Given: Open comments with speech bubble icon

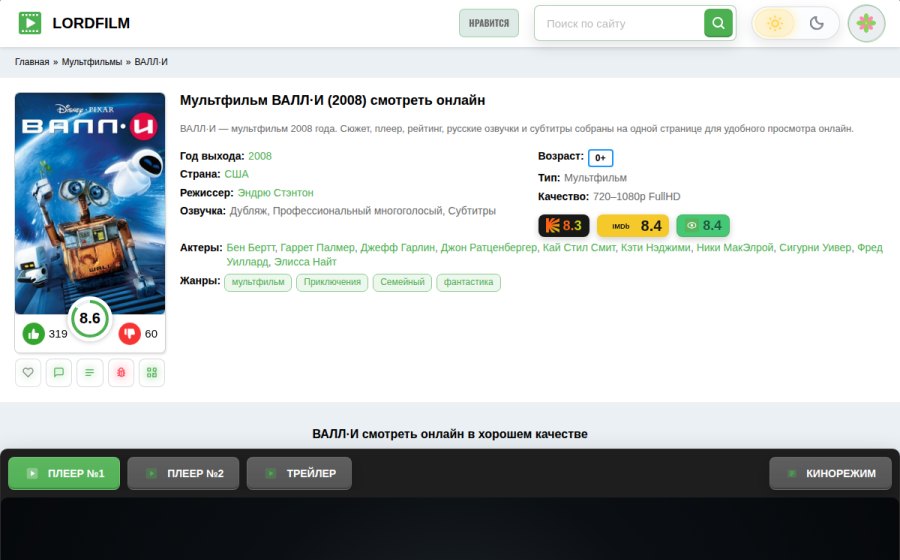Looking at the screenshot, I should pyautogui.click(x=59, y=372).
